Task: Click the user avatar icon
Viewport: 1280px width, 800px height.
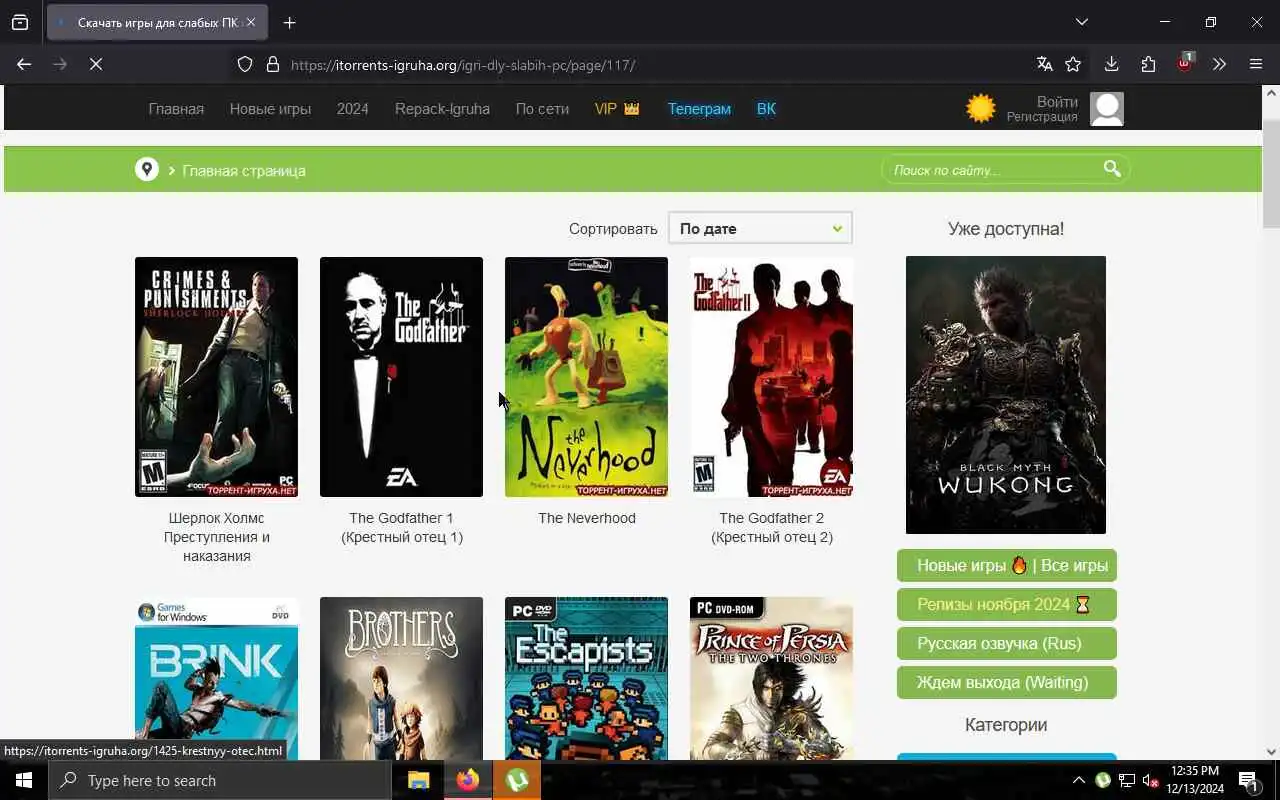Action: click(1107, 108)
